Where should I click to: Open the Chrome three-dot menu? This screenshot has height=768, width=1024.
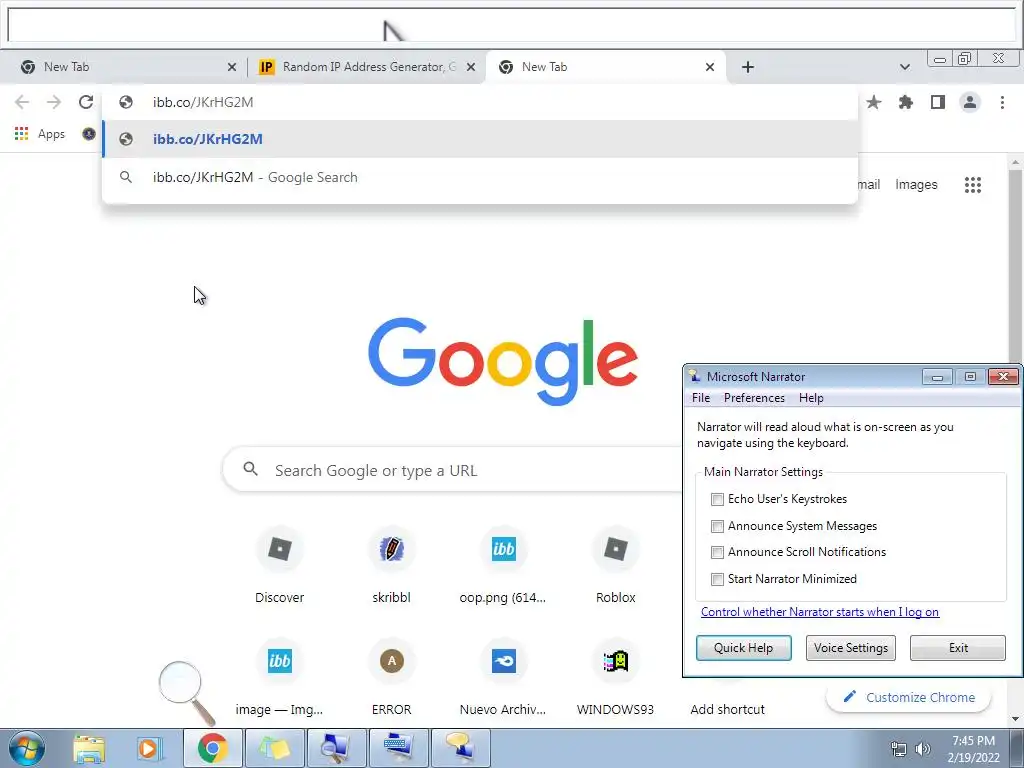coord(1002,102)
